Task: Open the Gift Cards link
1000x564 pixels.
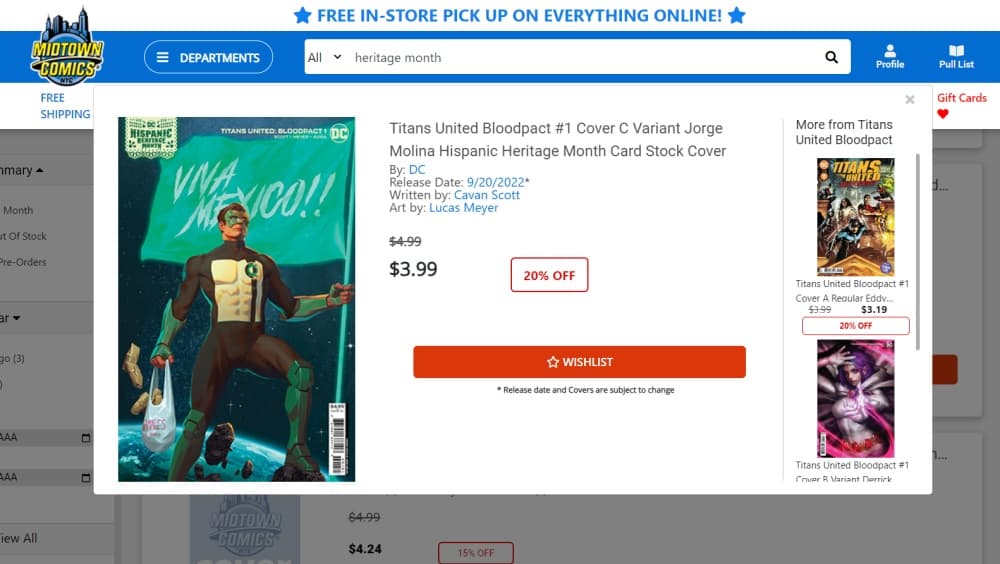Action: 961,98
